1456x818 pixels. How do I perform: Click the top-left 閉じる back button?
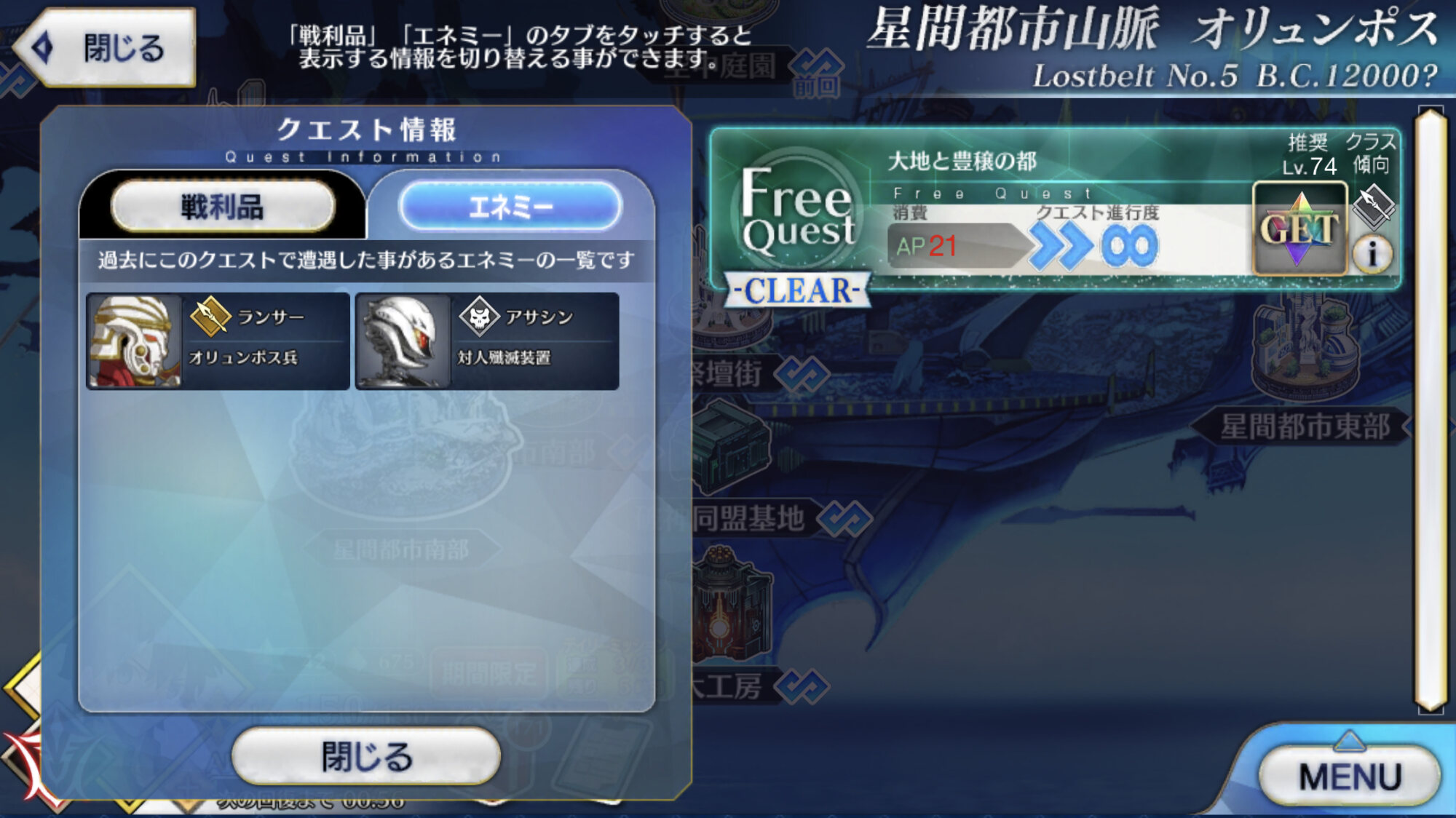(x=104, y=48)
